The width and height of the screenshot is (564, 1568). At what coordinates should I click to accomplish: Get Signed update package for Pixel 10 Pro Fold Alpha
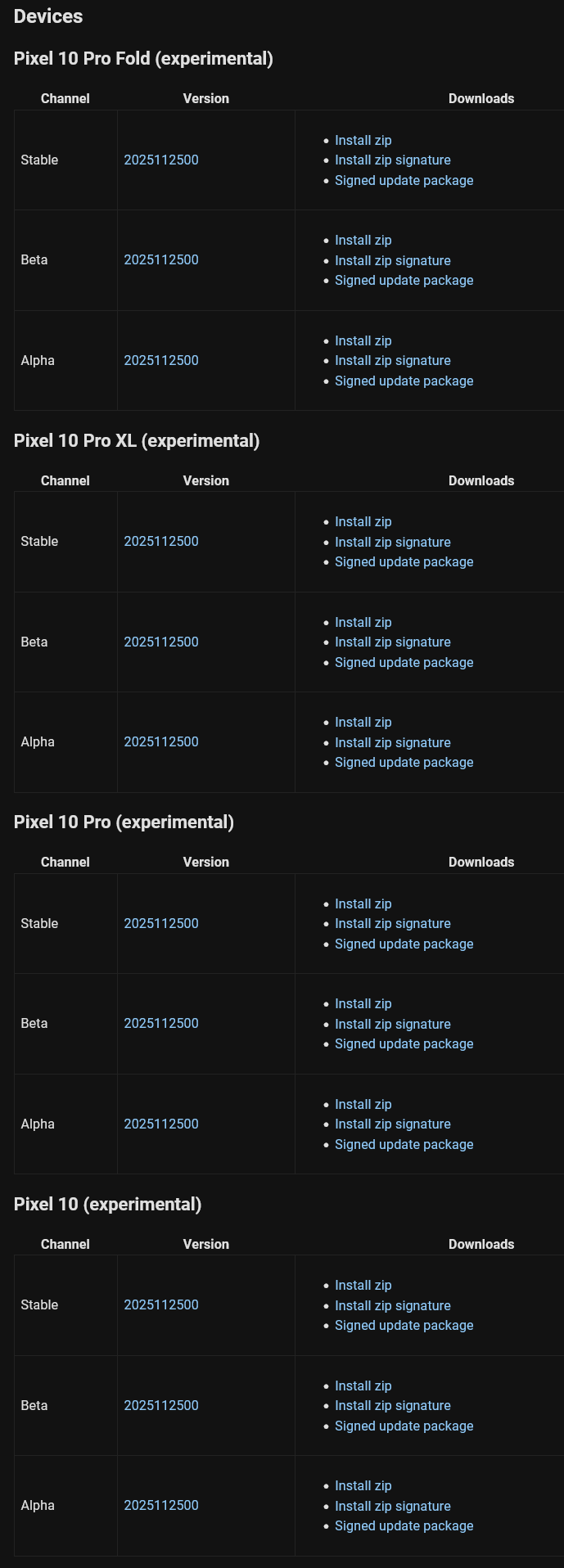(x=404, y=381)
